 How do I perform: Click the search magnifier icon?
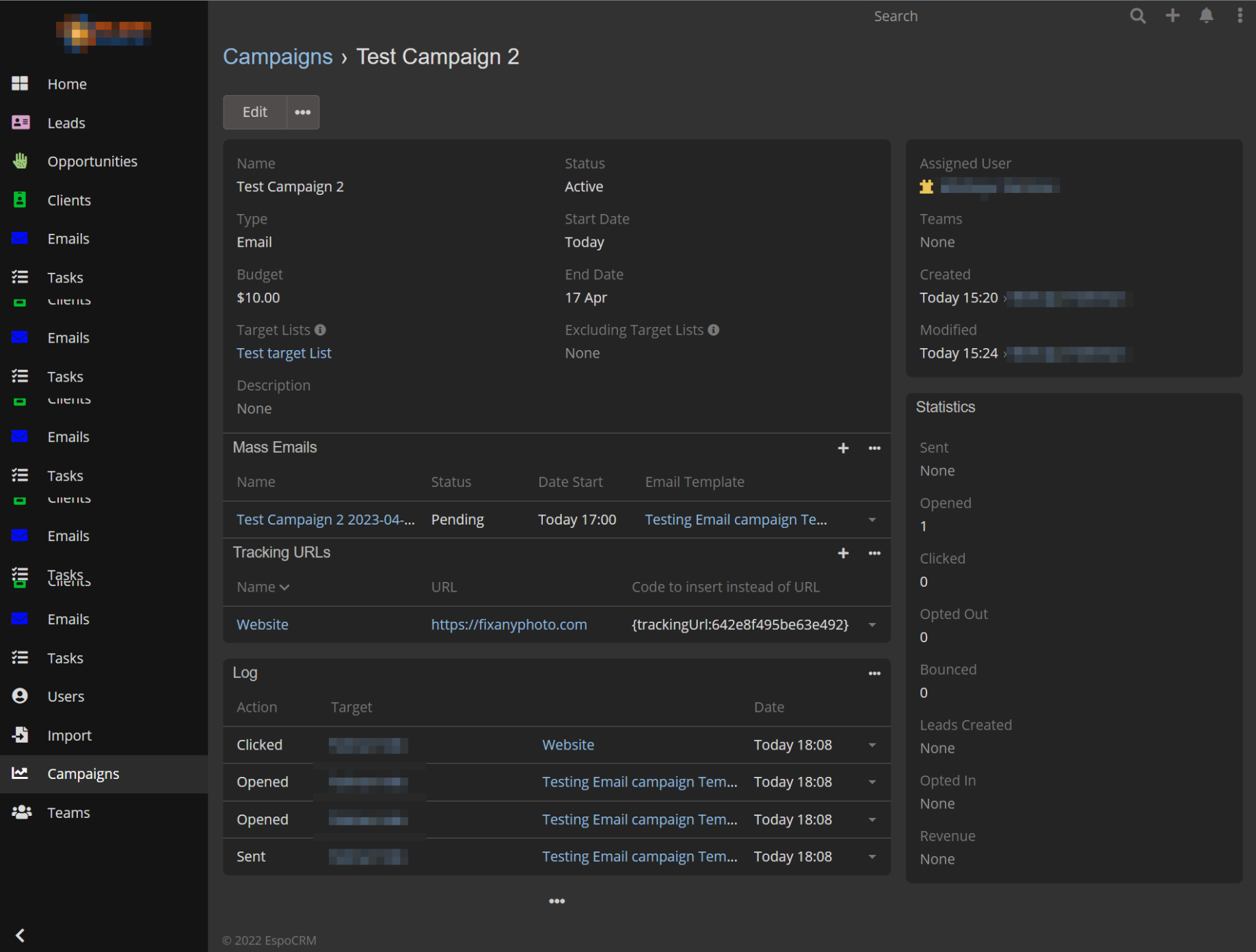[x=1137, y=16]
